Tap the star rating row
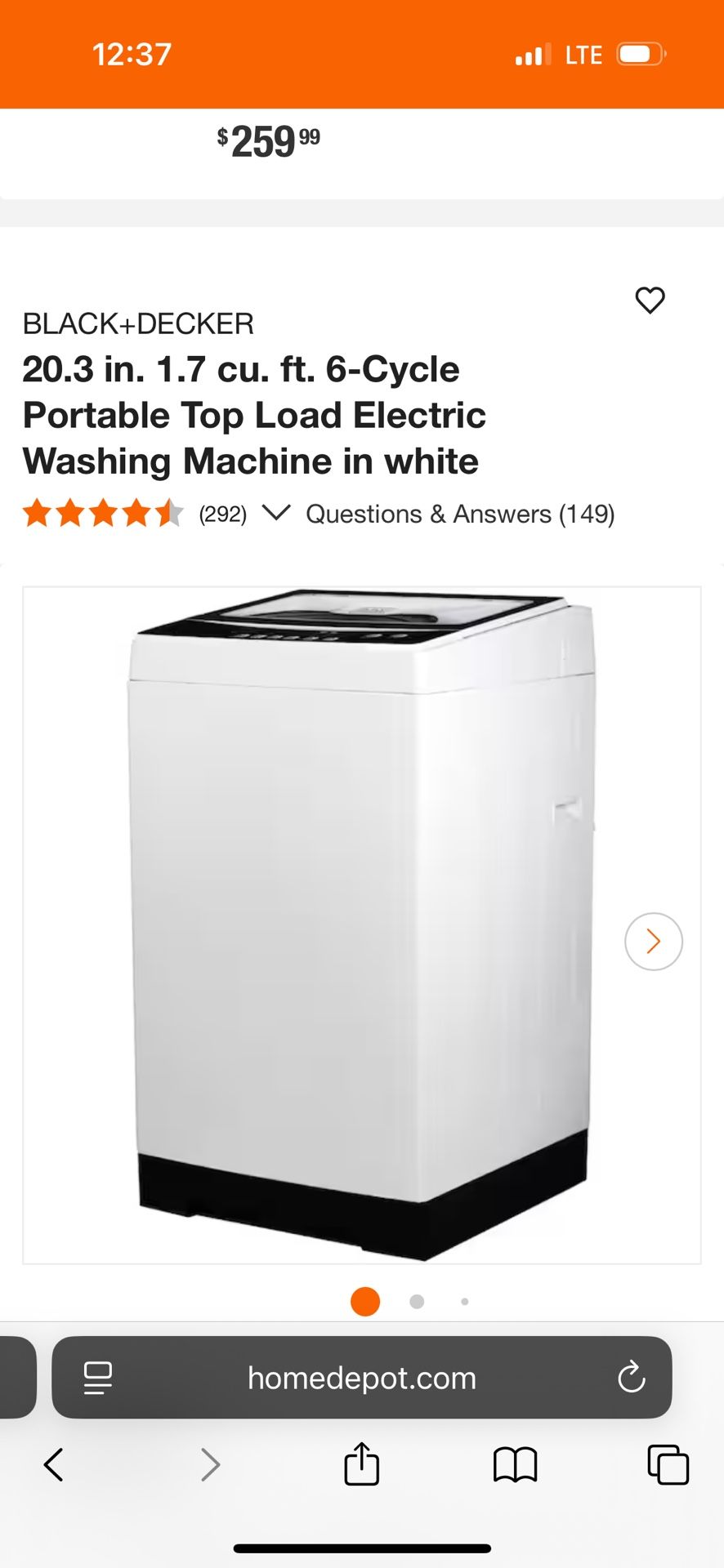 [103, 514]
